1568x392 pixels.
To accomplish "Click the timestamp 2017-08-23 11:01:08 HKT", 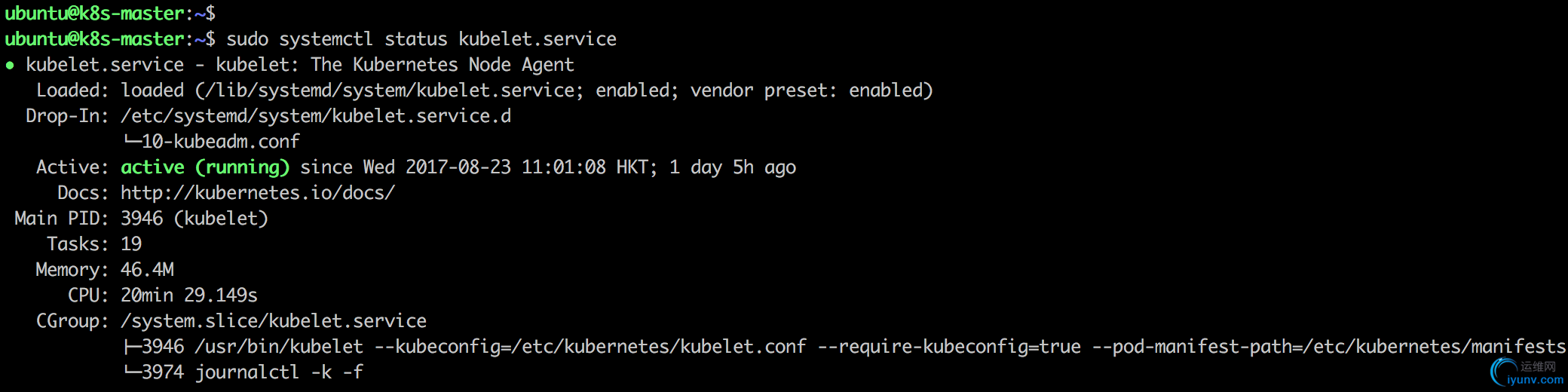I will [527, 167].
